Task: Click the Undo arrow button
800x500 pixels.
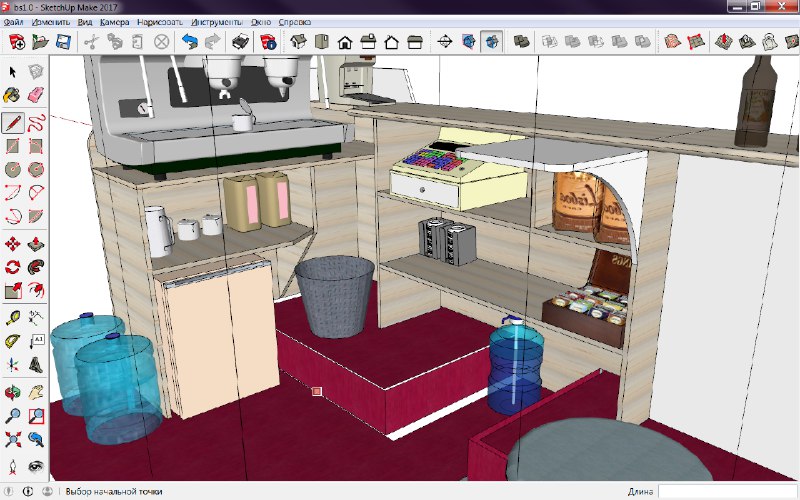Action: point(190,42)
